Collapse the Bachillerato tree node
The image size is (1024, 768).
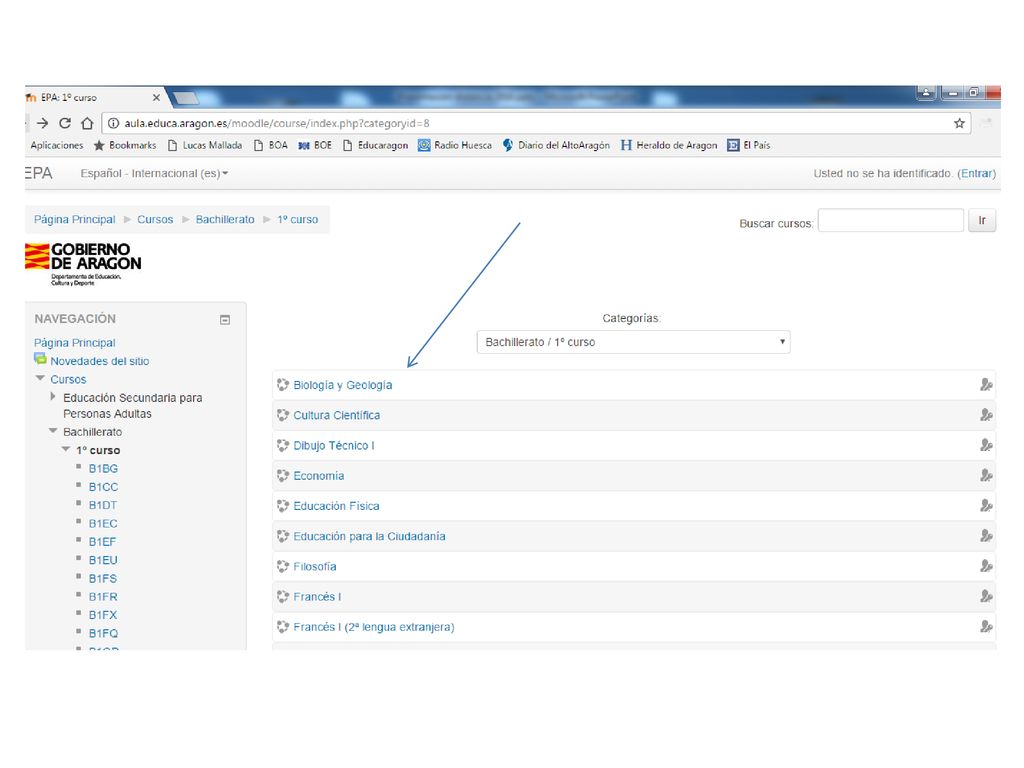[x=53, y=430]
